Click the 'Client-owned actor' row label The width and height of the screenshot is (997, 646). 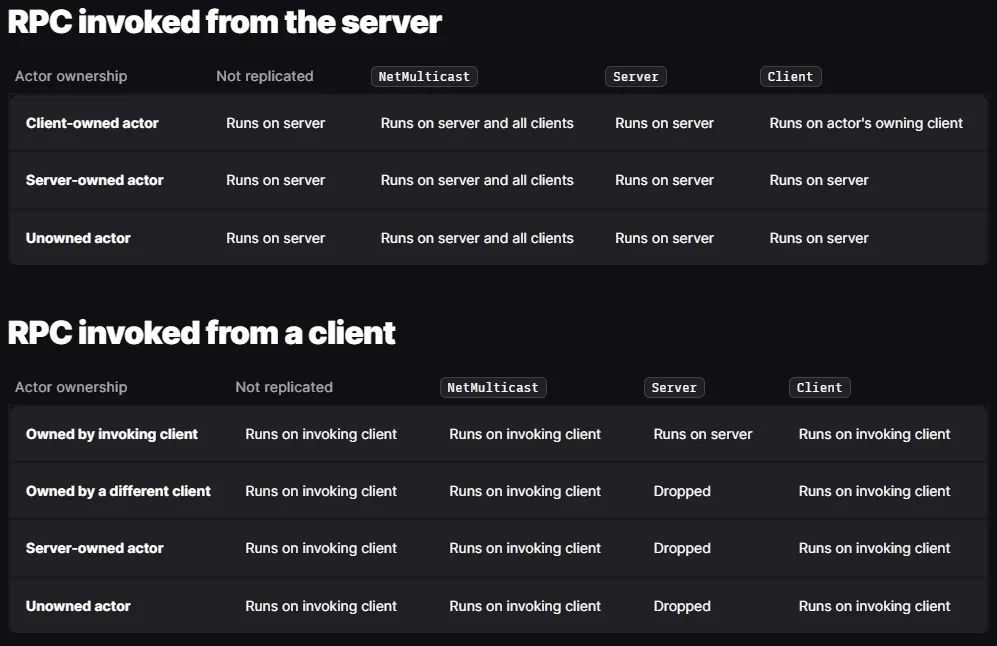(92, 123)
